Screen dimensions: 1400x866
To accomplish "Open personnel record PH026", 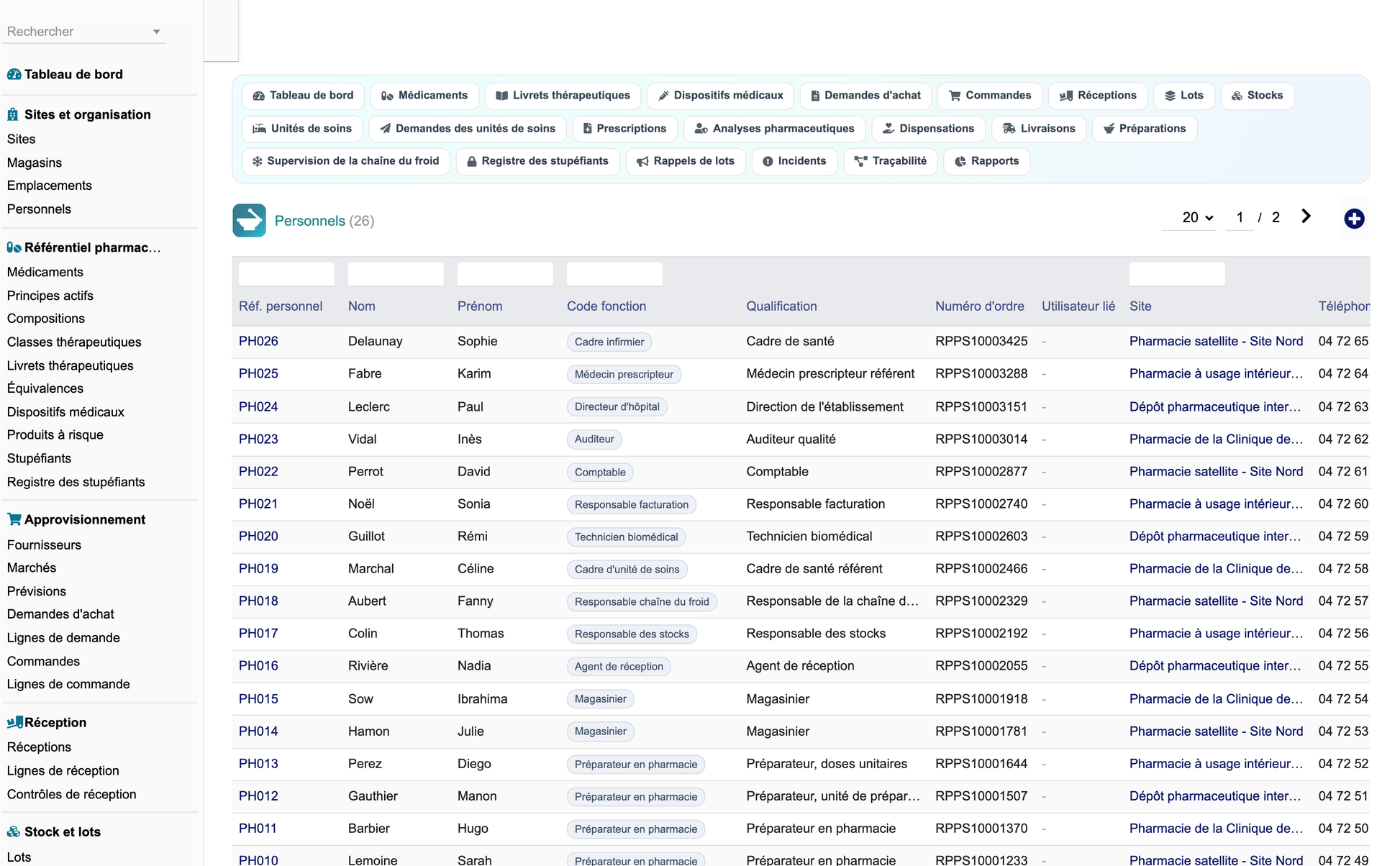I will [258, 342].
